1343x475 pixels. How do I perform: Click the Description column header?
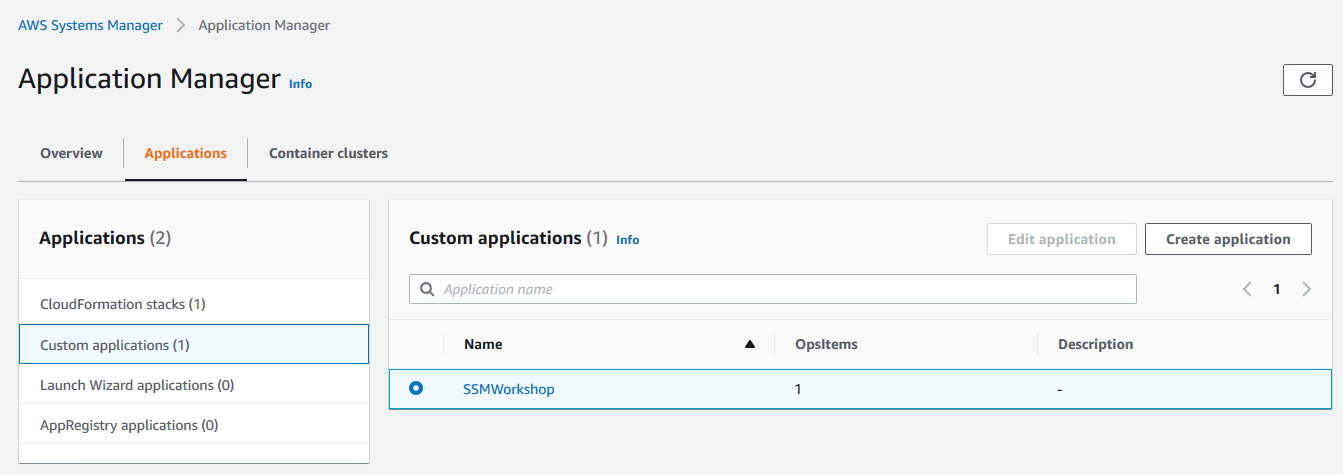click(1096, 344)
